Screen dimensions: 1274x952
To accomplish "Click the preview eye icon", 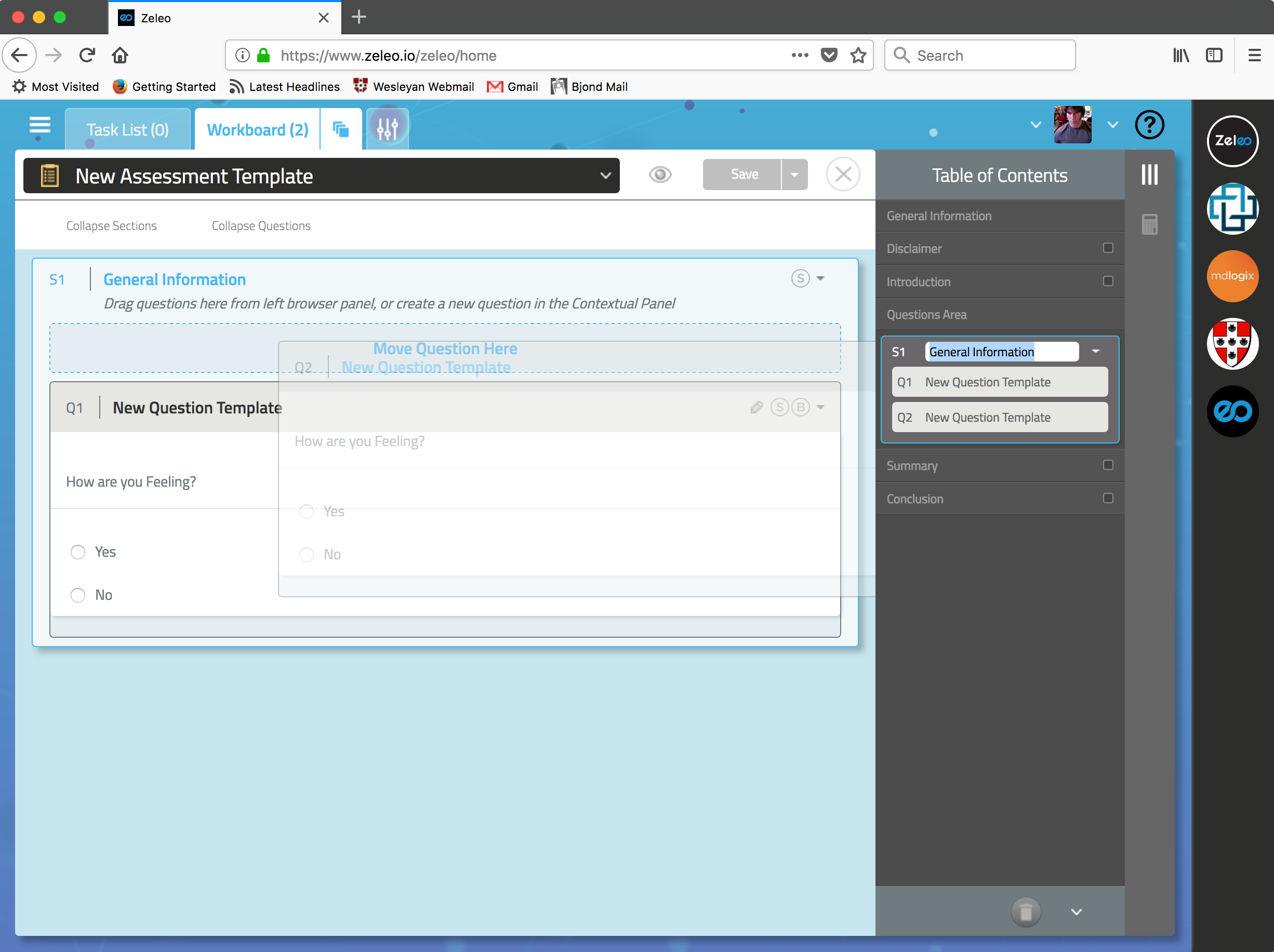I will pos(660,175).
